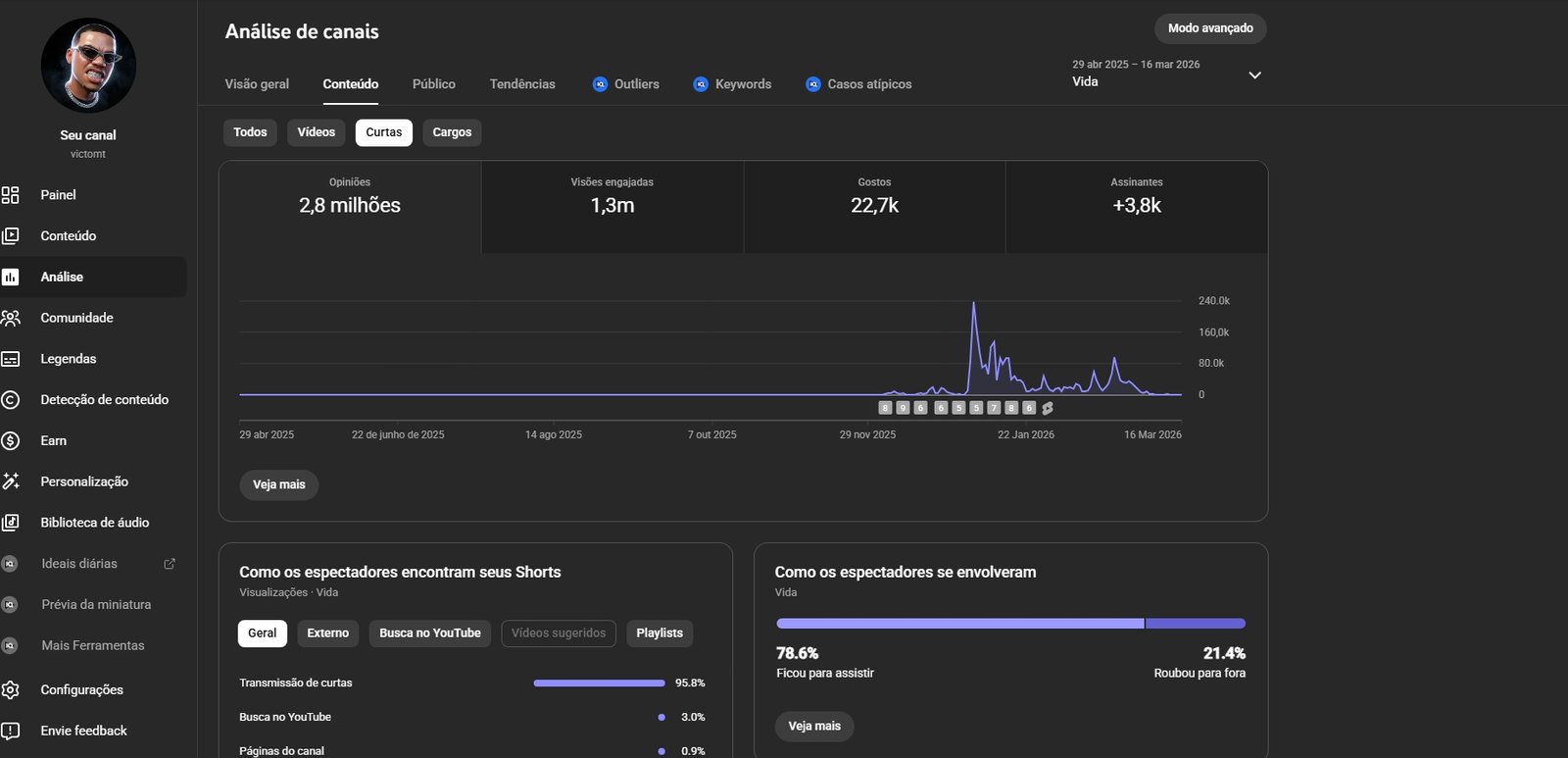Screen dimensions: 1568x758
Task: Click the channel profile avatar
Action: click(x=88, y=66)
